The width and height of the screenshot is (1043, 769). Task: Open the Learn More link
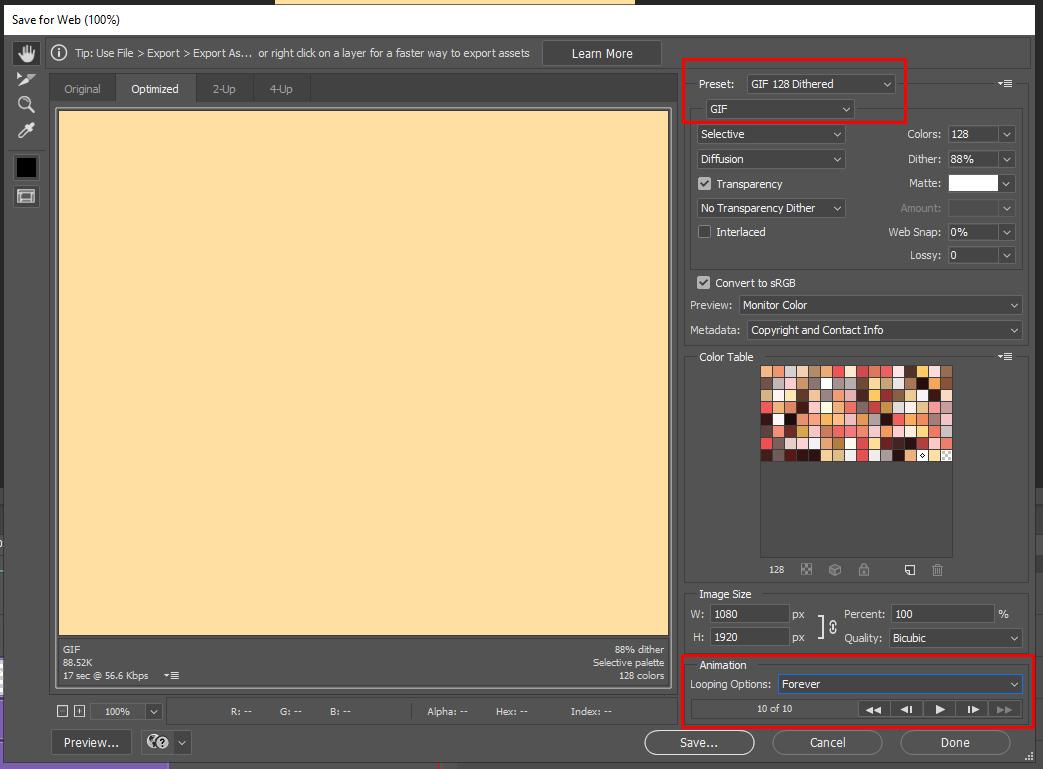pos(601,52)
